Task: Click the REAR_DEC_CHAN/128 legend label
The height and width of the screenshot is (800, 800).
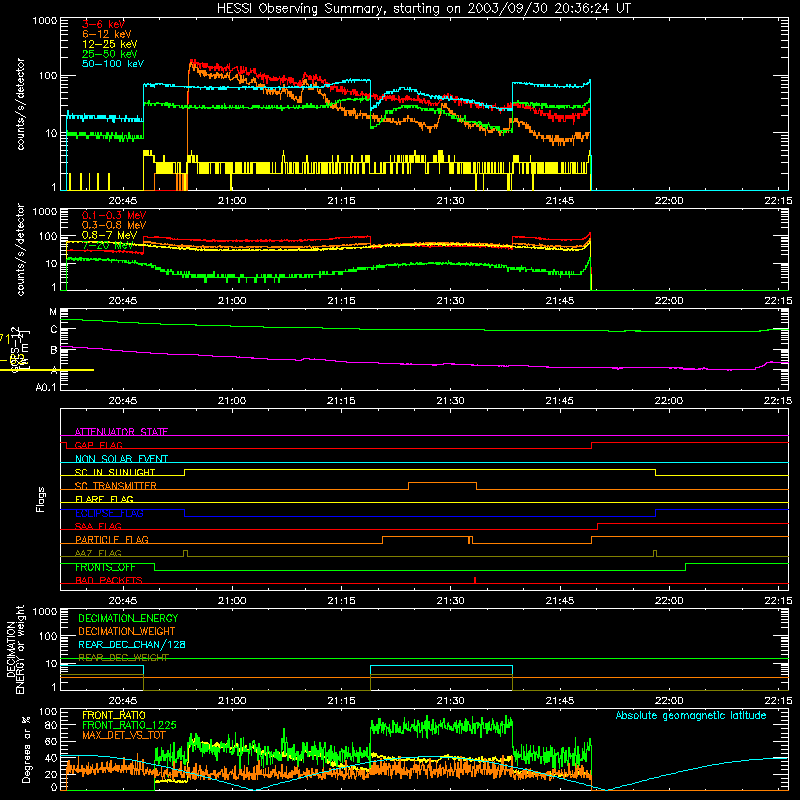Action: (x=132, y=644)
